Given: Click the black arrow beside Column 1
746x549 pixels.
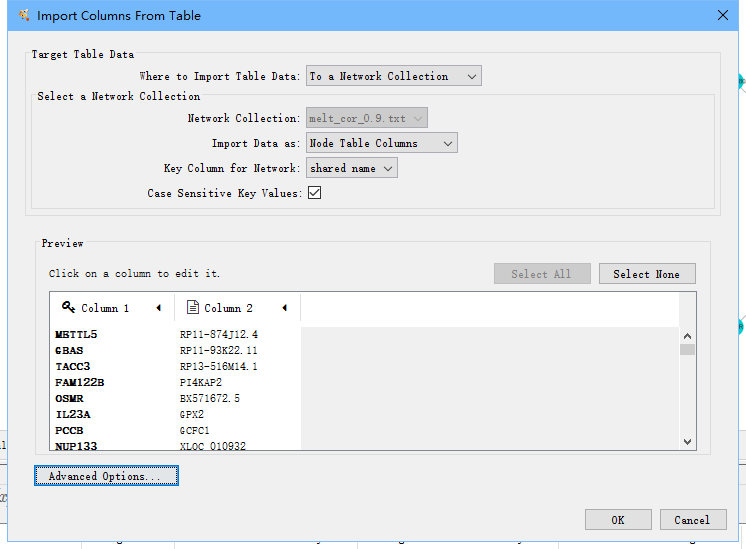Looking at the screenshot, I should coord(158,308).
